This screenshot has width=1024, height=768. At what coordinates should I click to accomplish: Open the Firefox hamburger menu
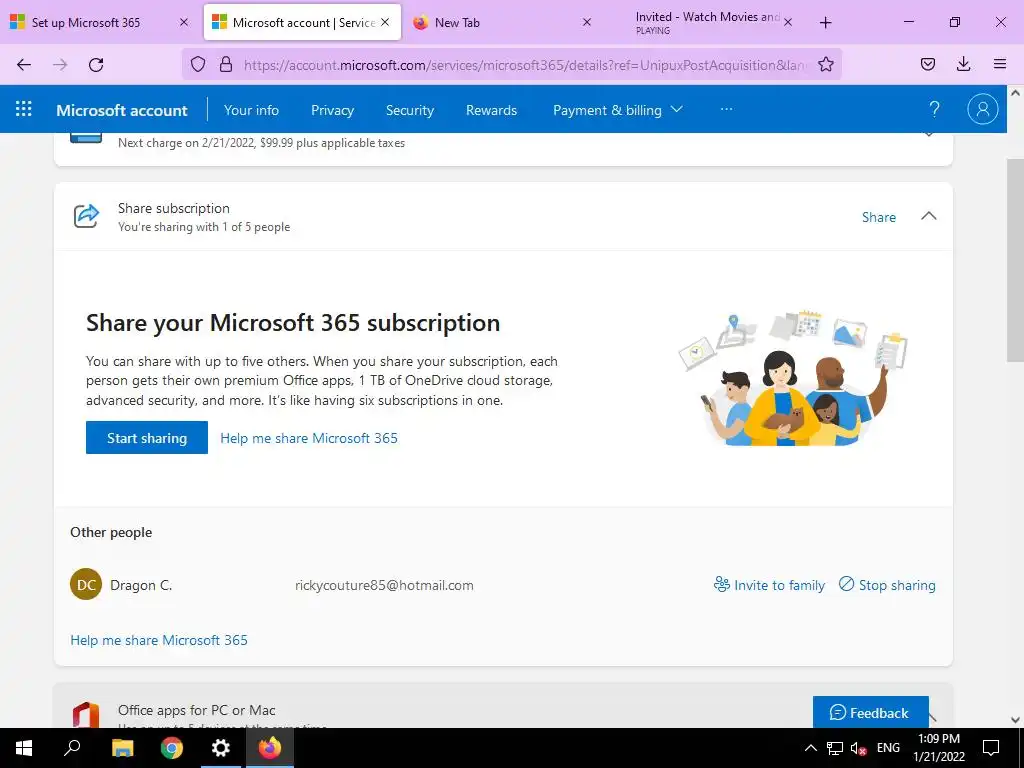click(1000, 64)
